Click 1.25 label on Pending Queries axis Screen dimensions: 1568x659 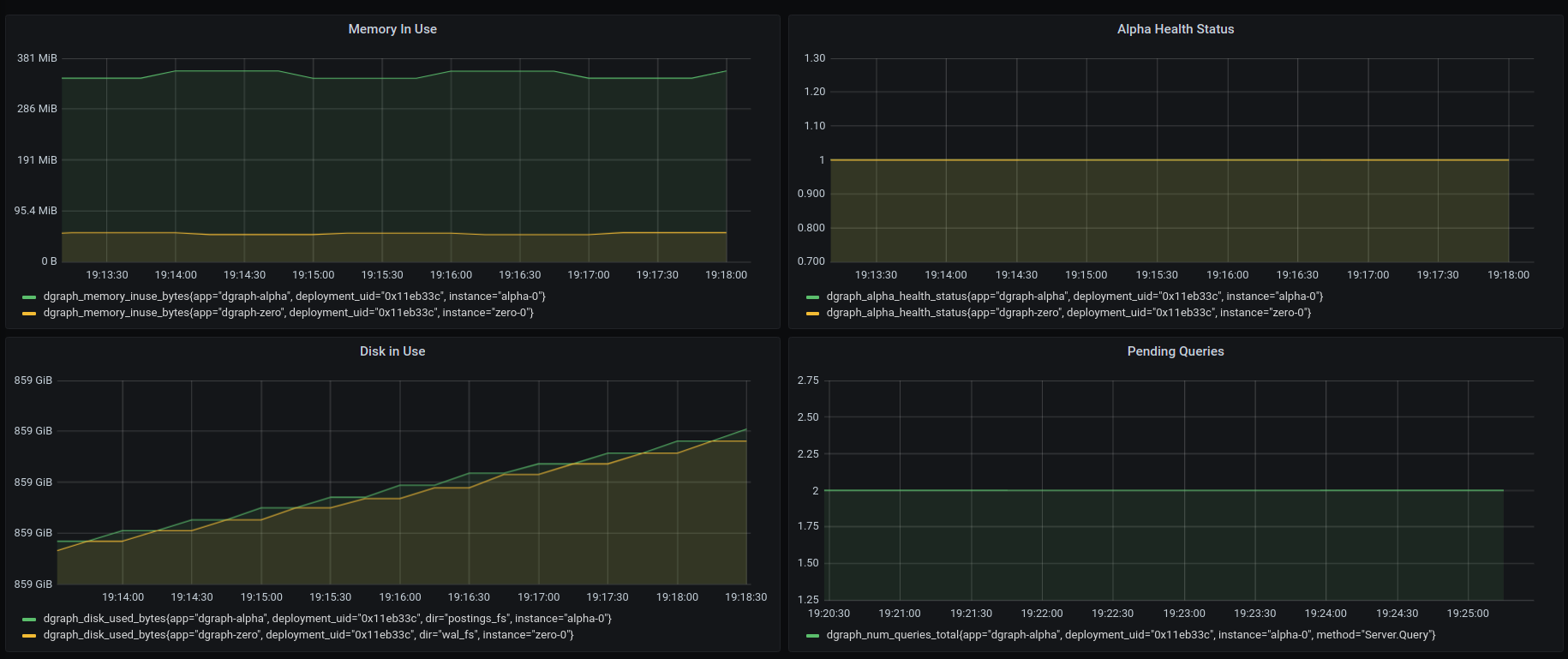[808, 600]
